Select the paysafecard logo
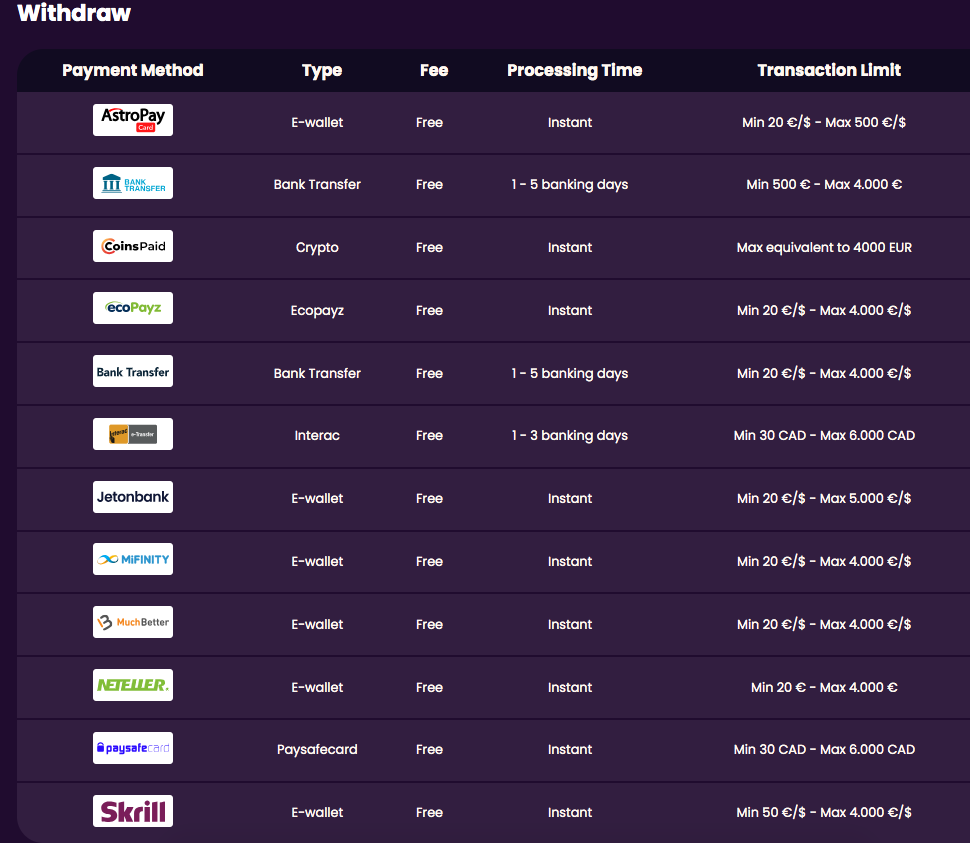Viewport: 970px width, 843px height. (x=133, y=748)
